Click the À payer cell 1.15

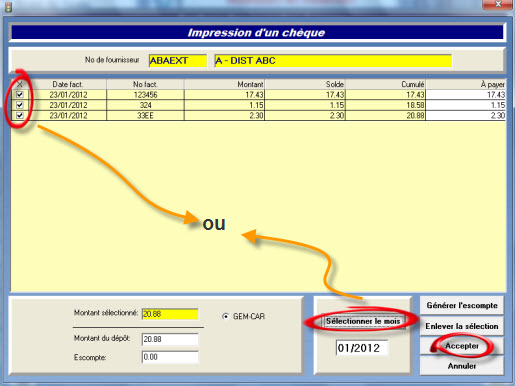click(x=466, y=105)
